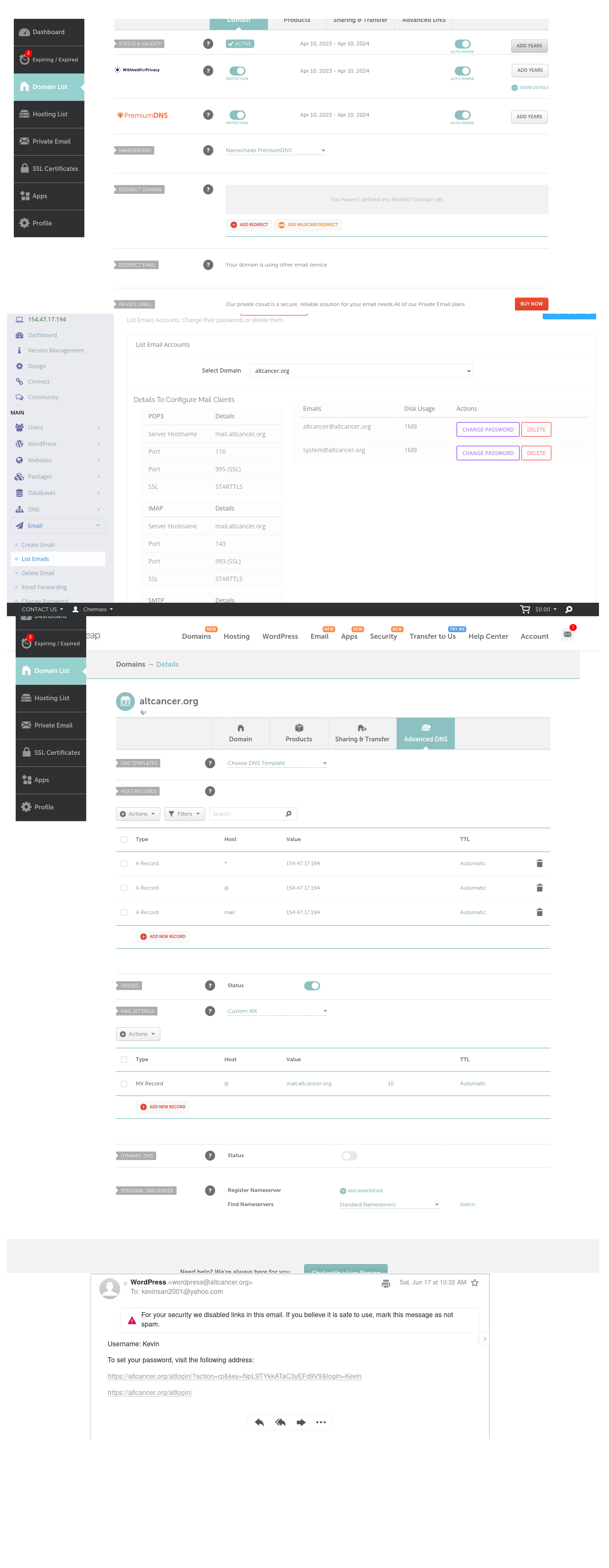Image resolution: width=609 pixels, height=1568 pixels.
Task: Click the reply-all arrow under the email
Action: [x=280, y=1422]
